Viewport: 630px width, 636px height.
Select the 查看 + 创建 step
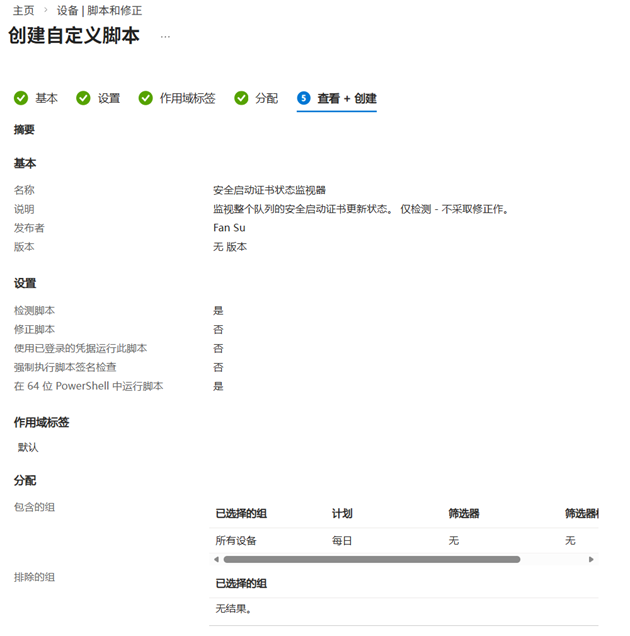pyautogui.click(x=346, y=98)
